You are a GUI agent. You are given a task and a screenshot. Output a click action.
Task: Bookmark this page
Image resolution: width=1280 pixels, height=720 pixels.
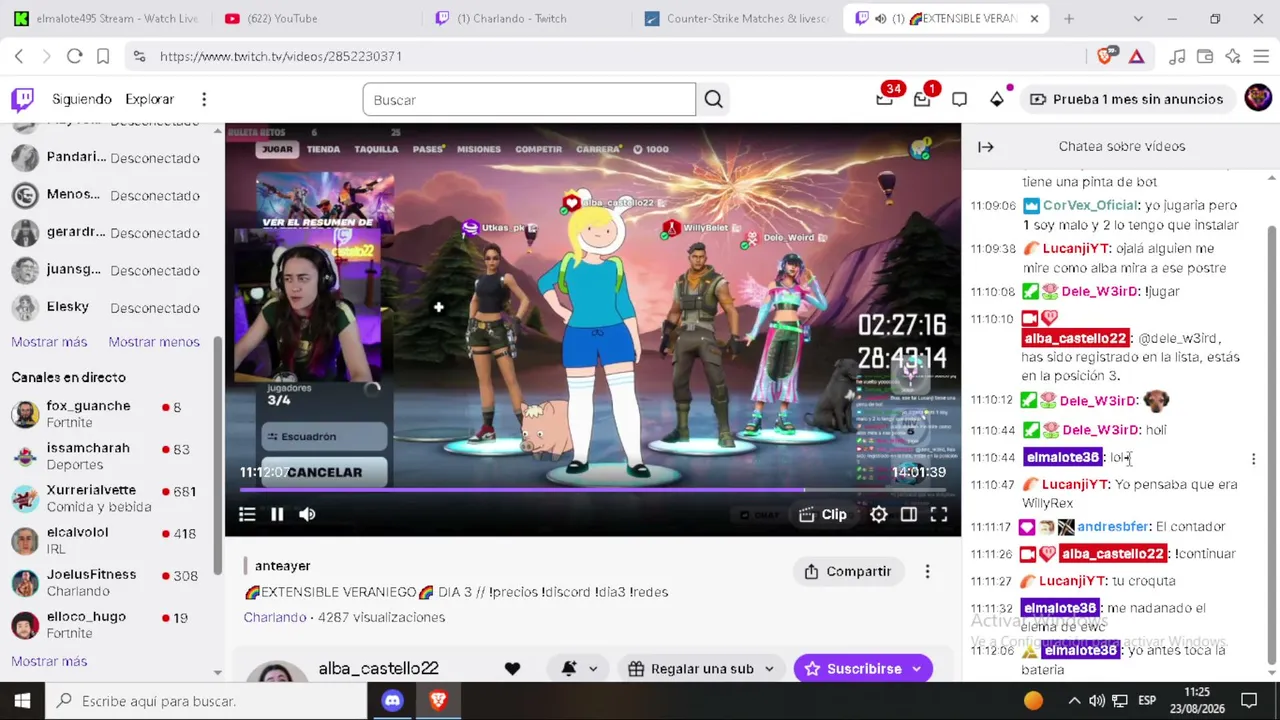[102, 56]
